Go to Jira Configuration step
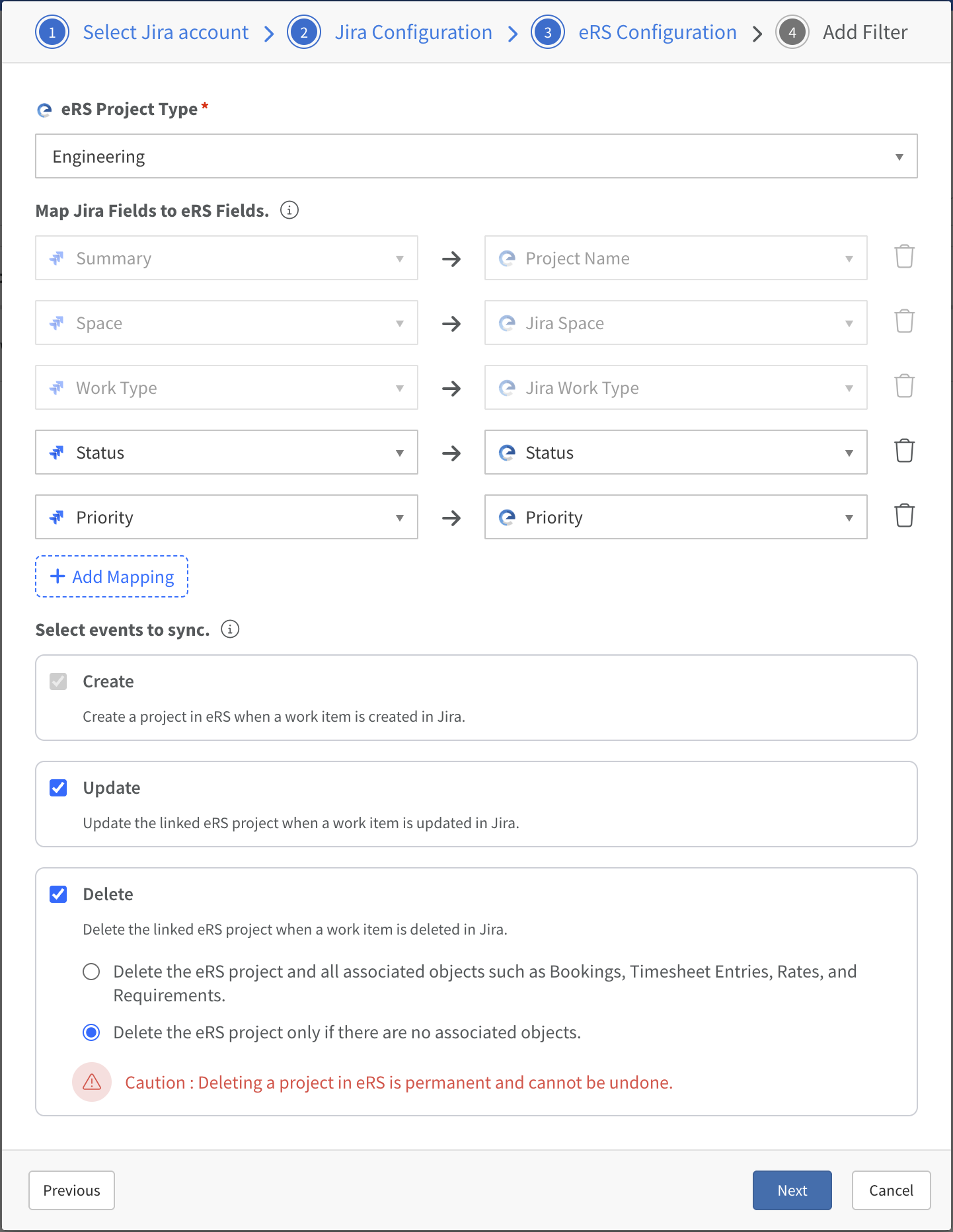 click(x=414, y=32)
